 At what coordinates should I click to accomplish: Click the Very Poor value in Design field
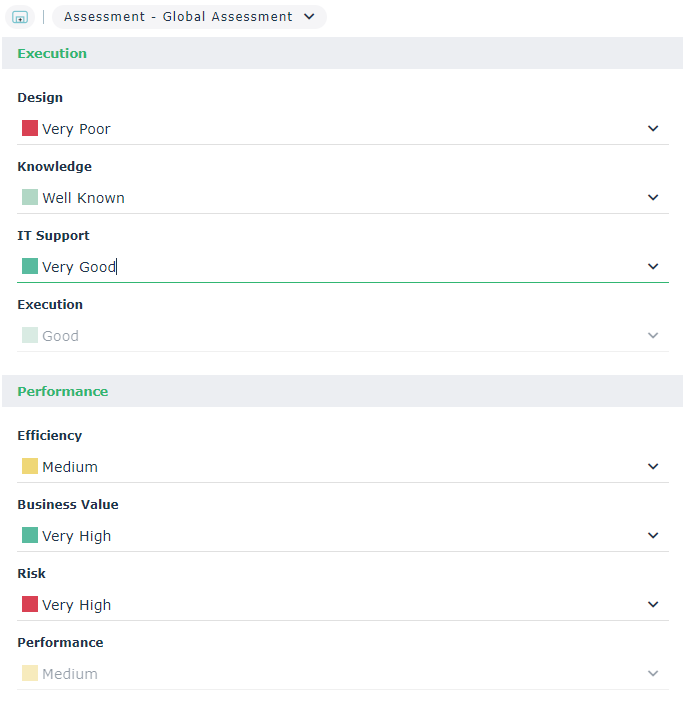76,129
